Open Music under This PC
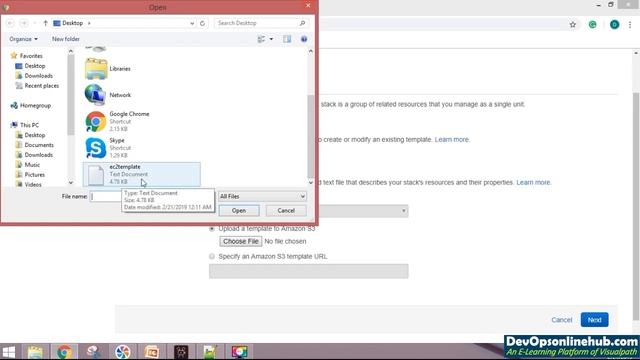Viewport: 640px width, 360px height. (32, 165)
